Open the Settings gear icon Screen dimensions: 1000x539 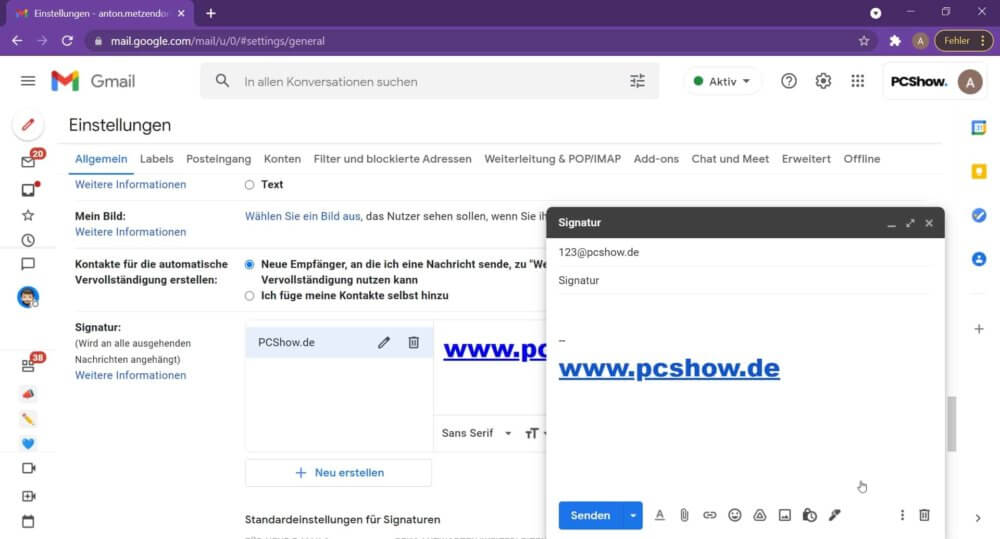point(823,81)
